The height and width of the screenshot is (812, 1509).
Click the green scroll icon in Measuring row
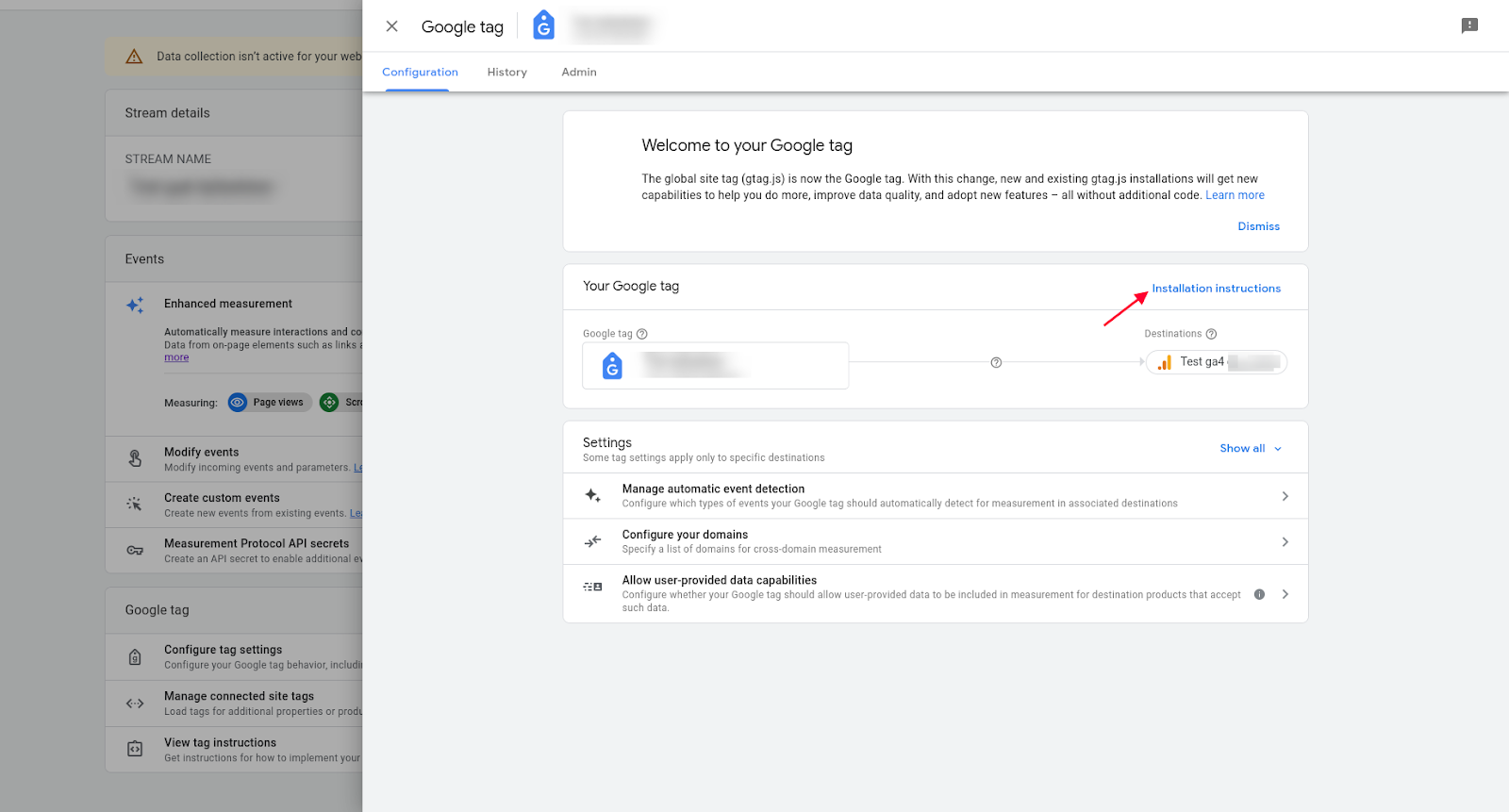tap(329, 403)
